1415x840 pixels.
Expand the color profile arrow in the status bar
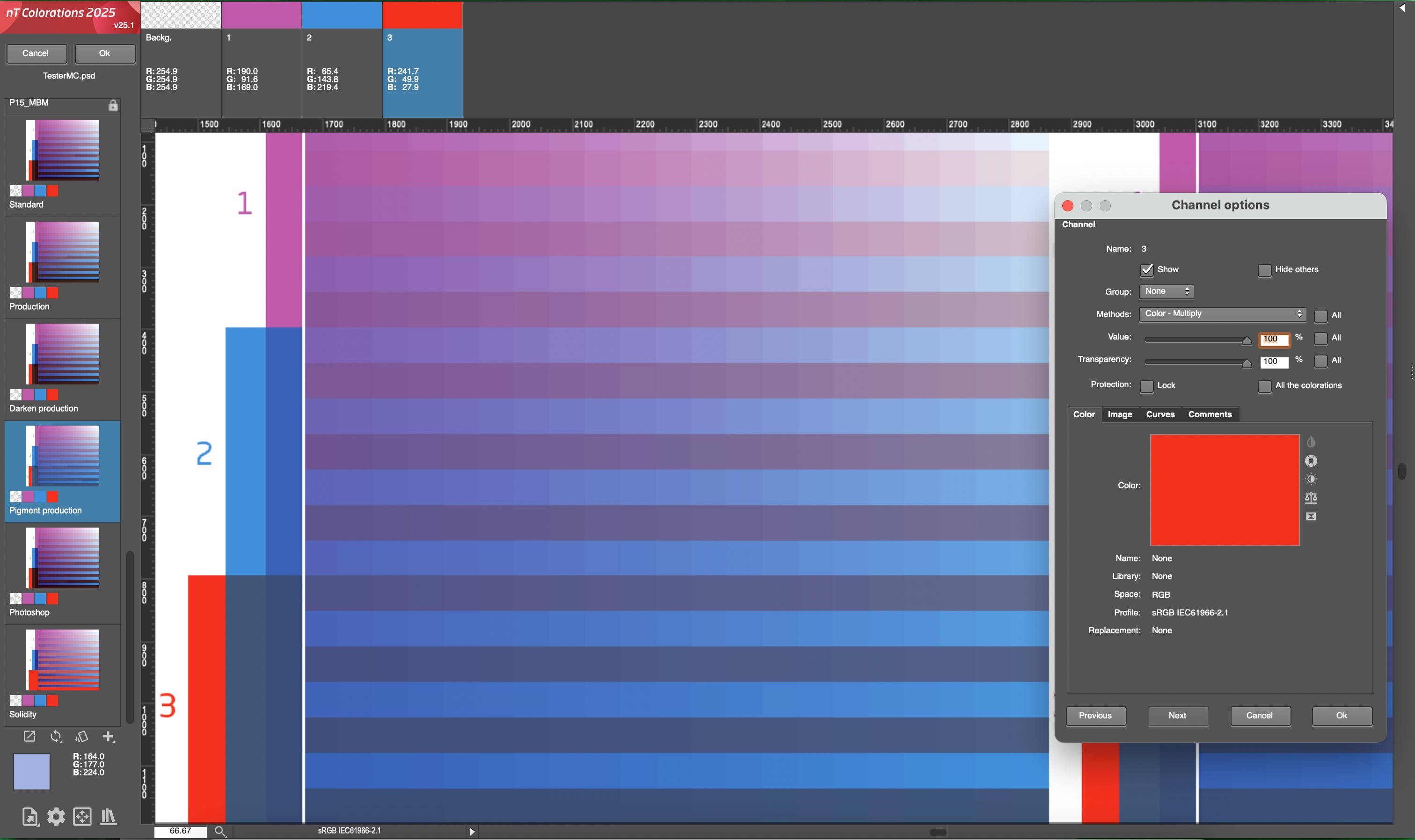[x=472, y=832]
